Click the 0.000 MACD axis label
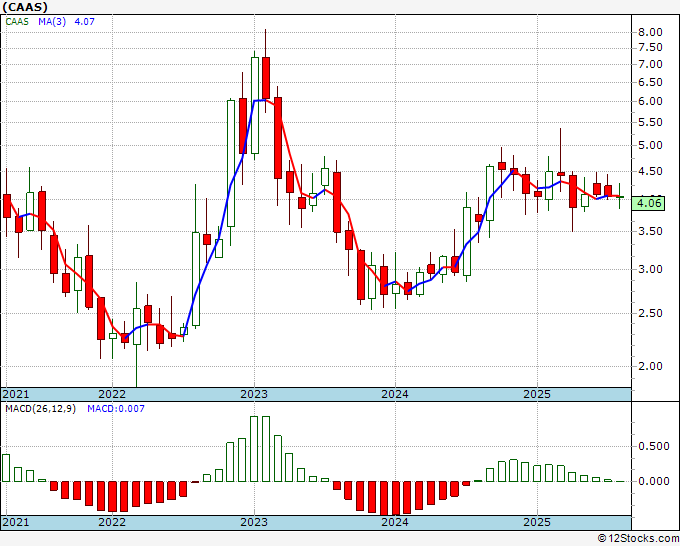Screen dimensions: 680x546 pos(654,481)
